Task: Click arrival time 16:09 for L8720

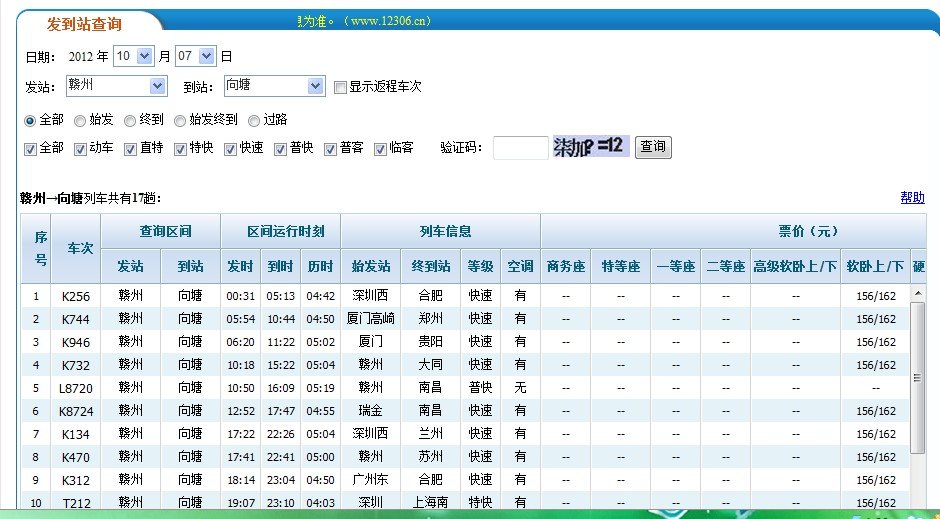Action: click(x=281, y=388)
